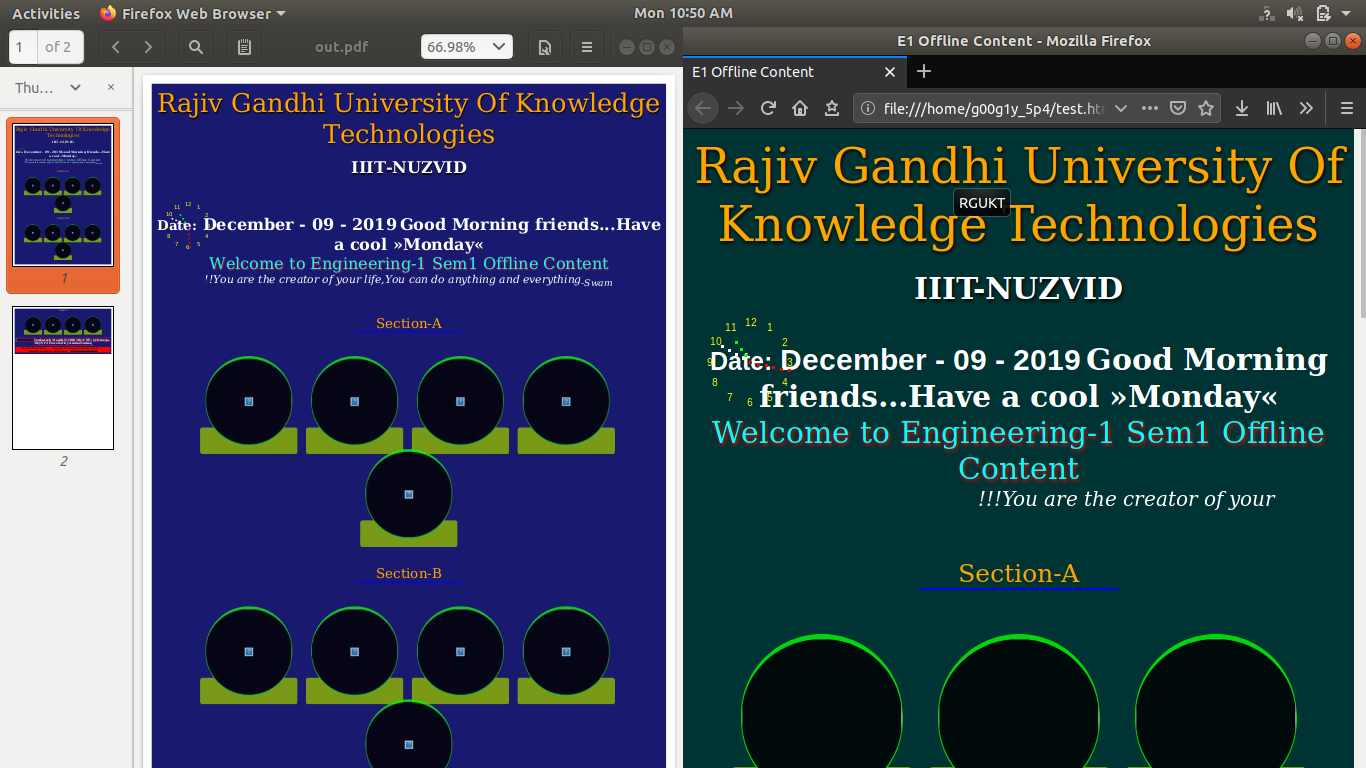Open document view options in PDF viewer
1366x768 pixels.
point(545,47)
